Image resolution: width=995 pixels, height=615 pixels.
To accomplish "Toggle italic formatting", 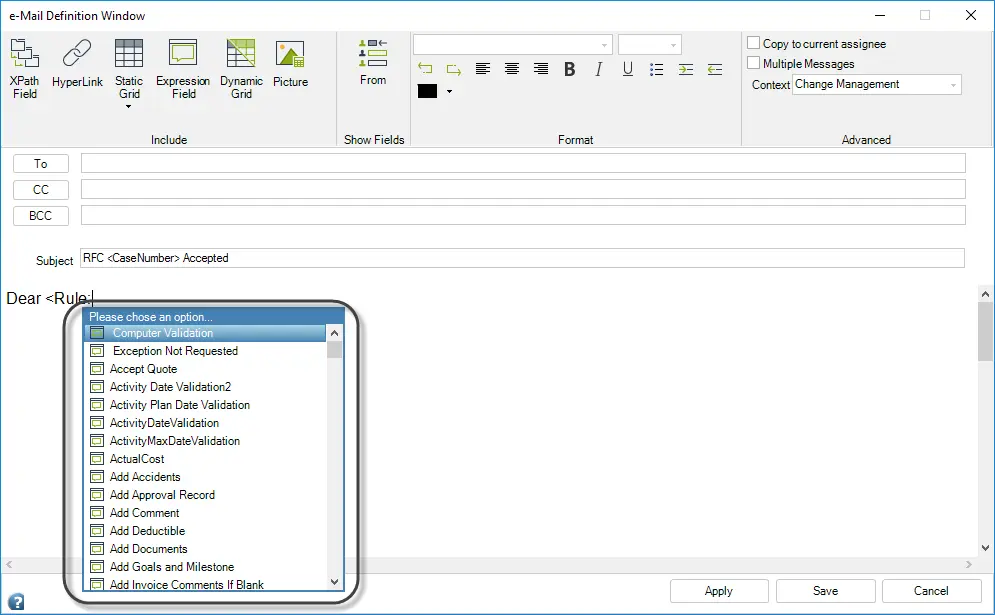I will tap(598, 69).
